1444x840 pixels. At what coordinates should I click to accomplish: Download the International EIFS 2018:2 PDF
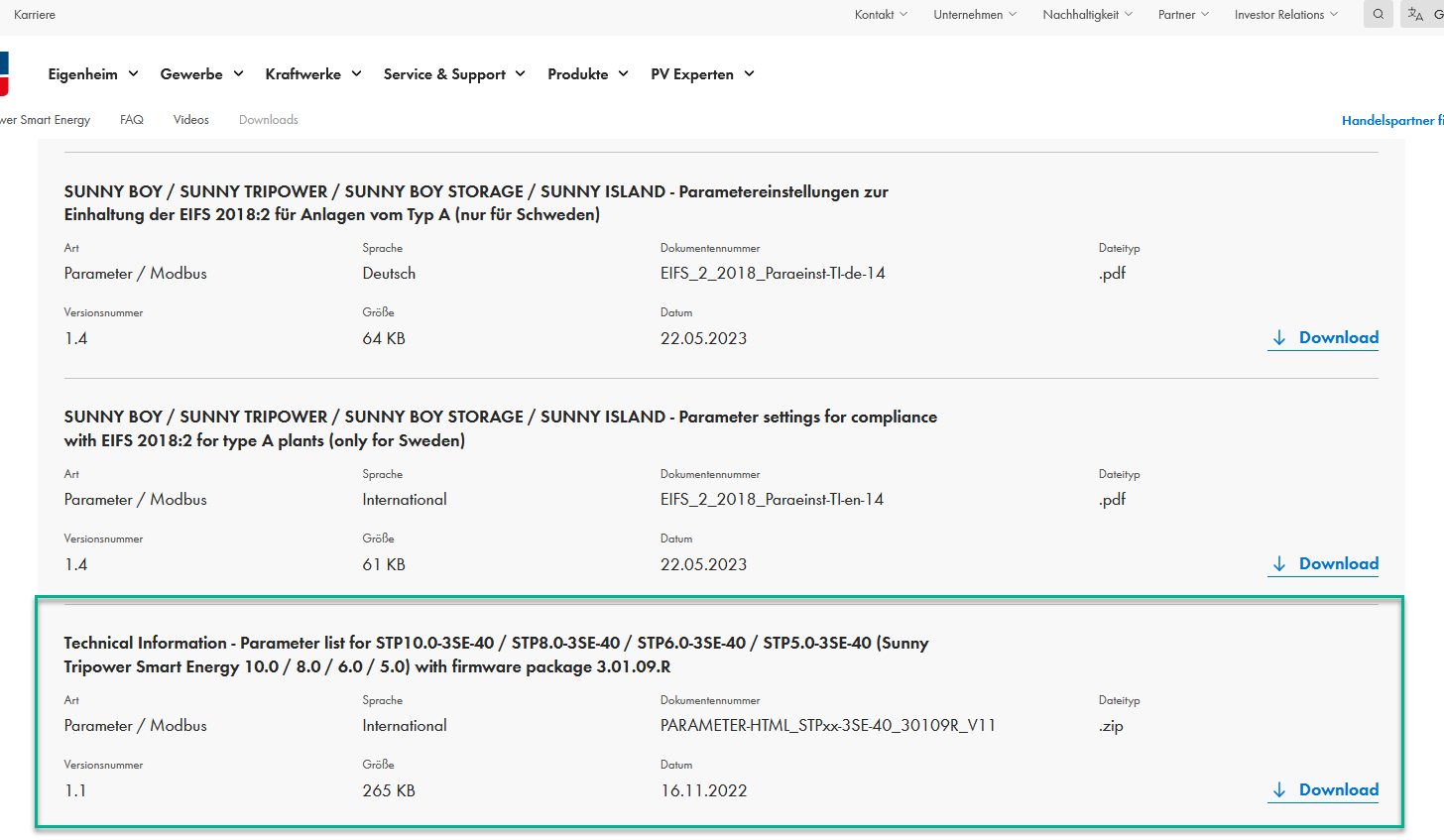1323,564
